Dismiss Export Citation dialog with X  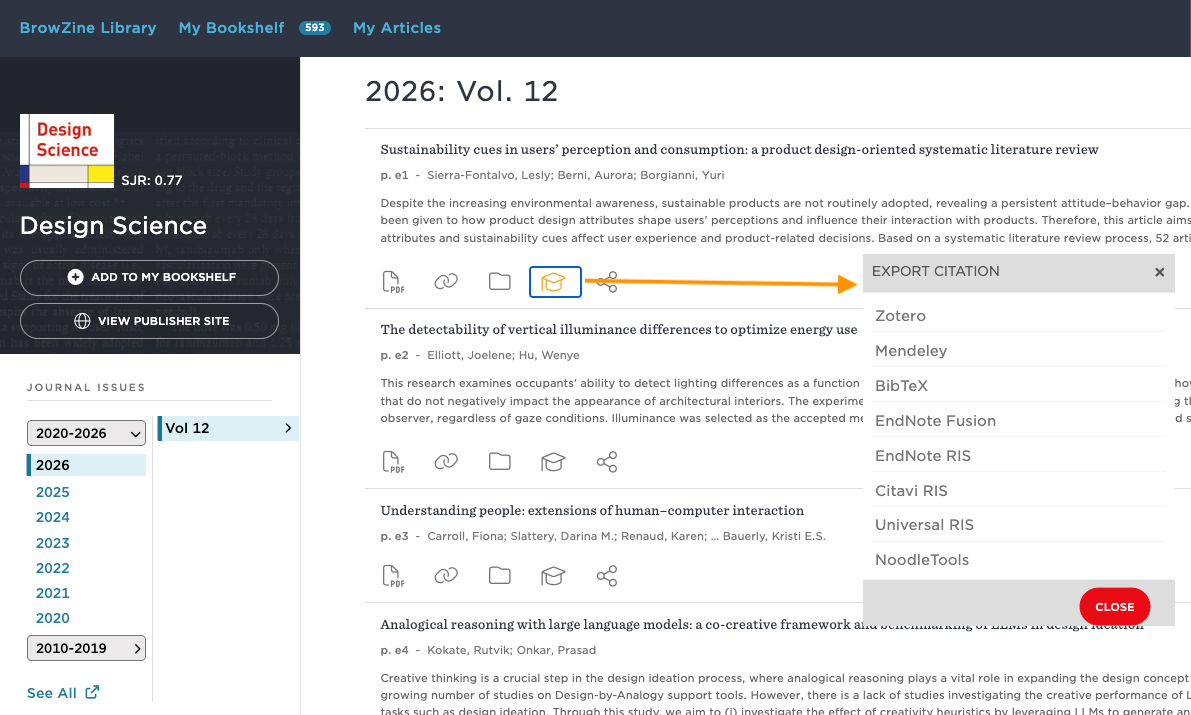pos(1159,272)
